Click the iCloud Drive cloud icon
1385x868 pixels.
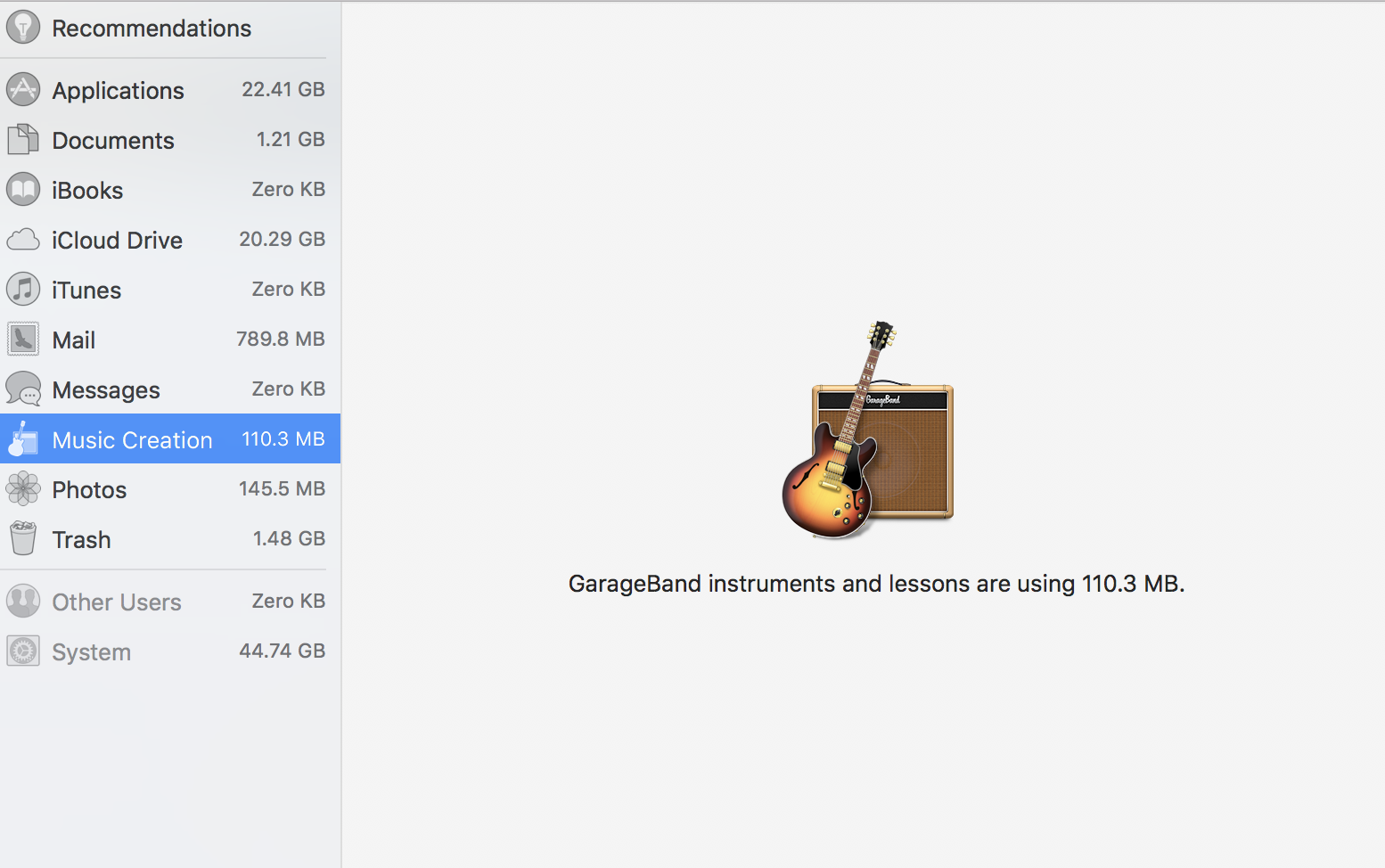pyautogui.click(x=23, y=239)
